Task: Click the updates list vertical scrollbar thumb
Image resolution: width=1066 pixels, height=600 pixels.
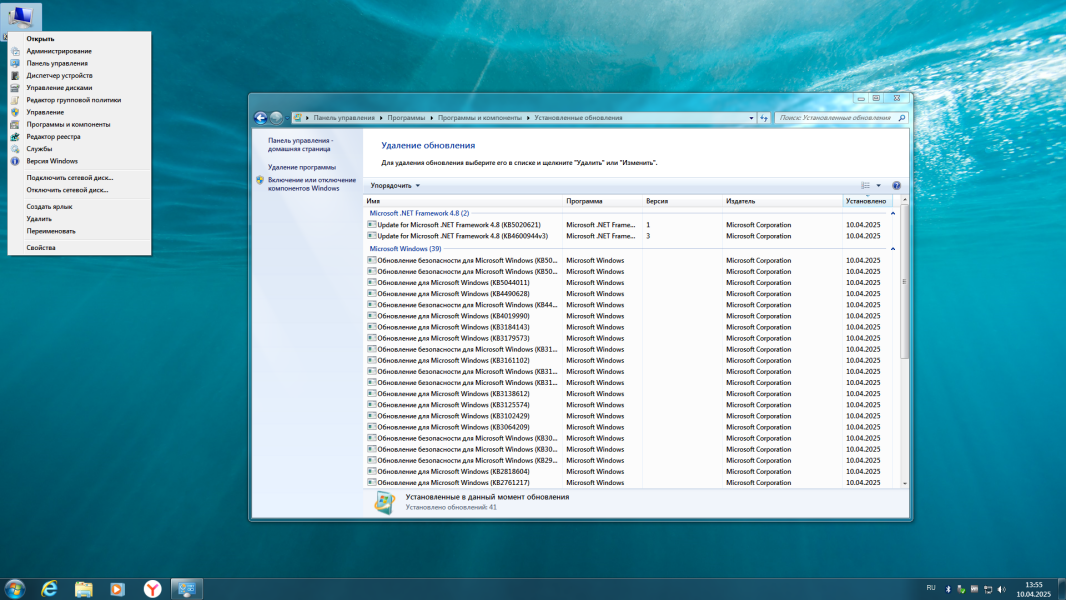Action: pos(904,281)
